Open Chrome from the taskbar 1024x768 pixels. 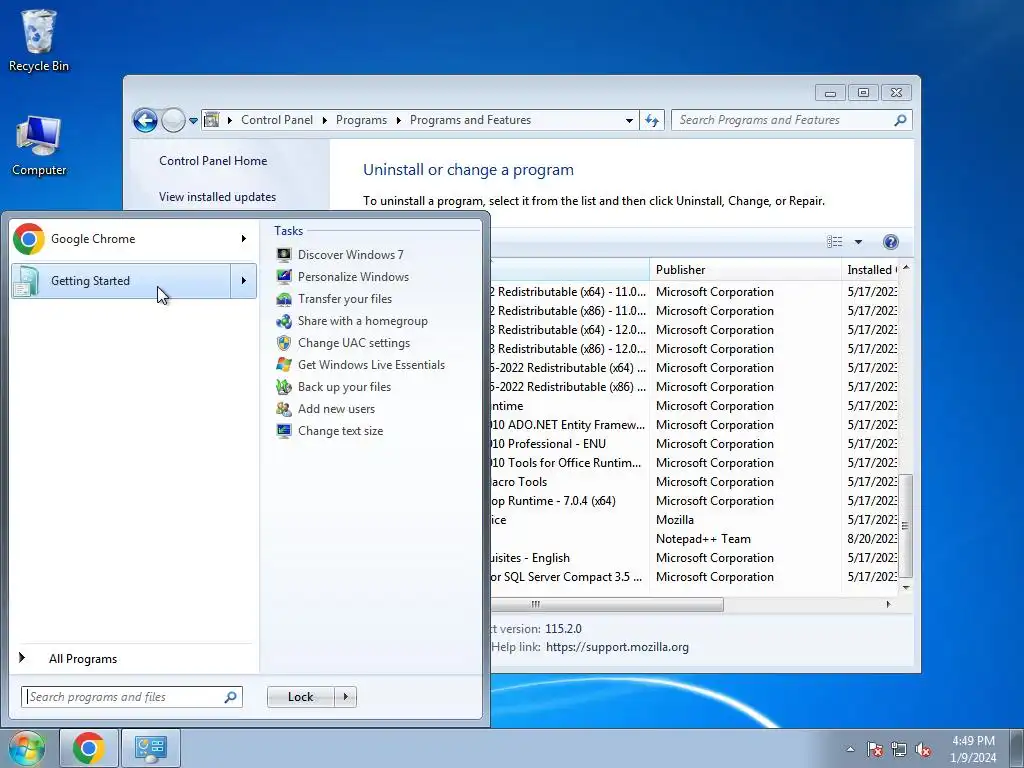tap(89, 748)
